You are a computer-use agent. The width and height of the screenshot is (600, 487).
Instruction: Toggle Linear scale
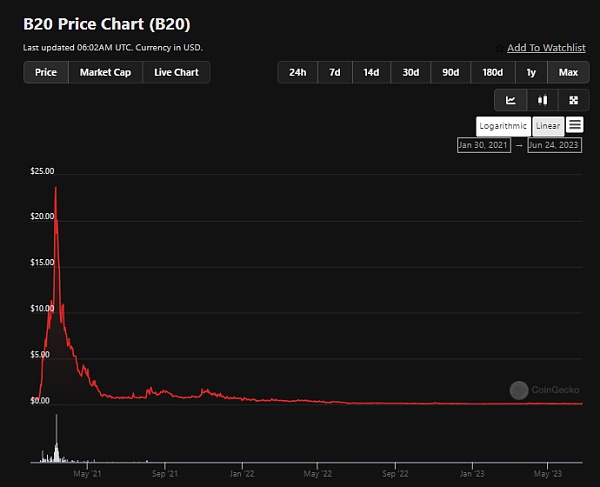547,126
